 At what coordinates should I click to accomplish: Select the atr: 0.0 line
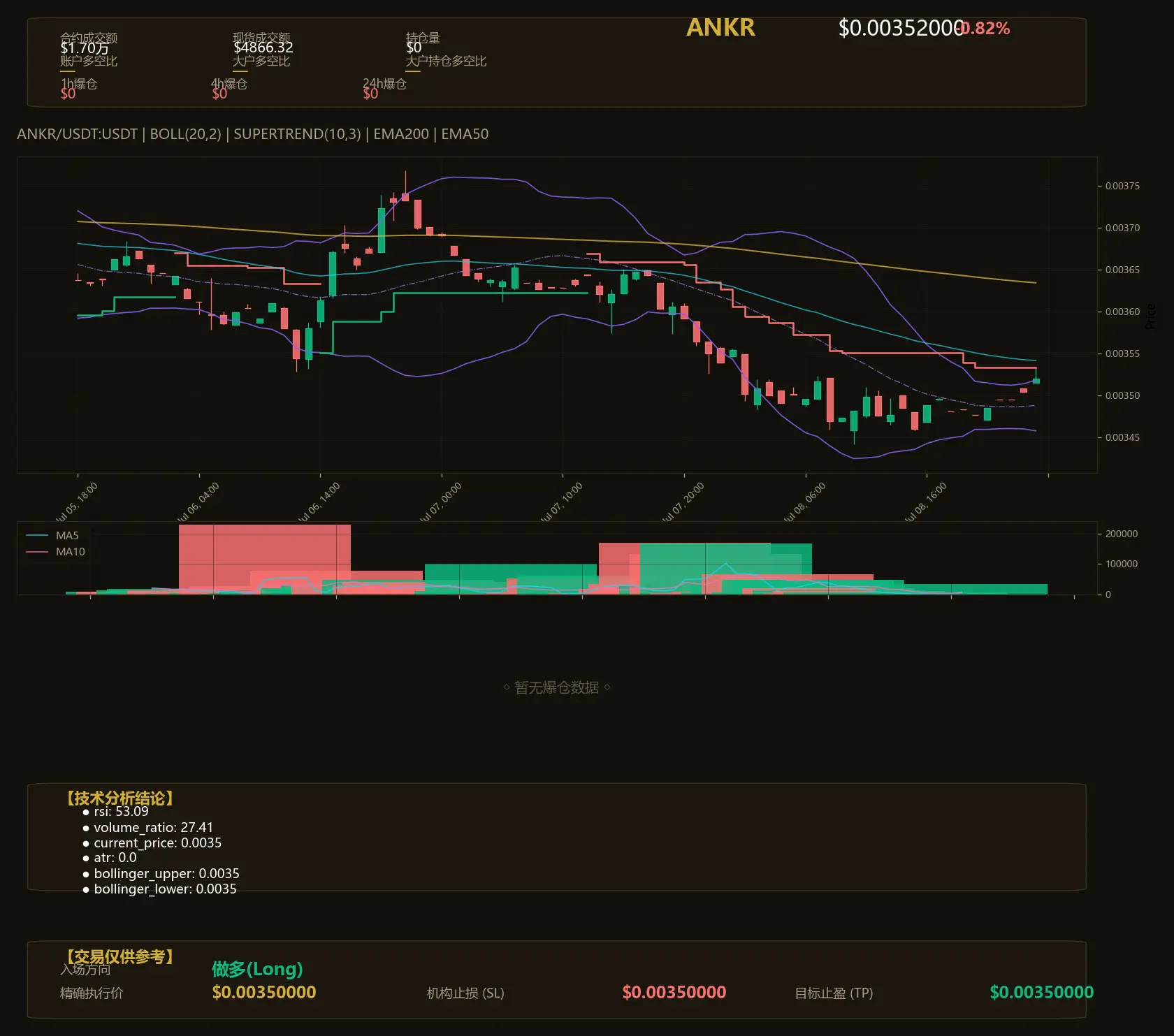click(110, 858)
